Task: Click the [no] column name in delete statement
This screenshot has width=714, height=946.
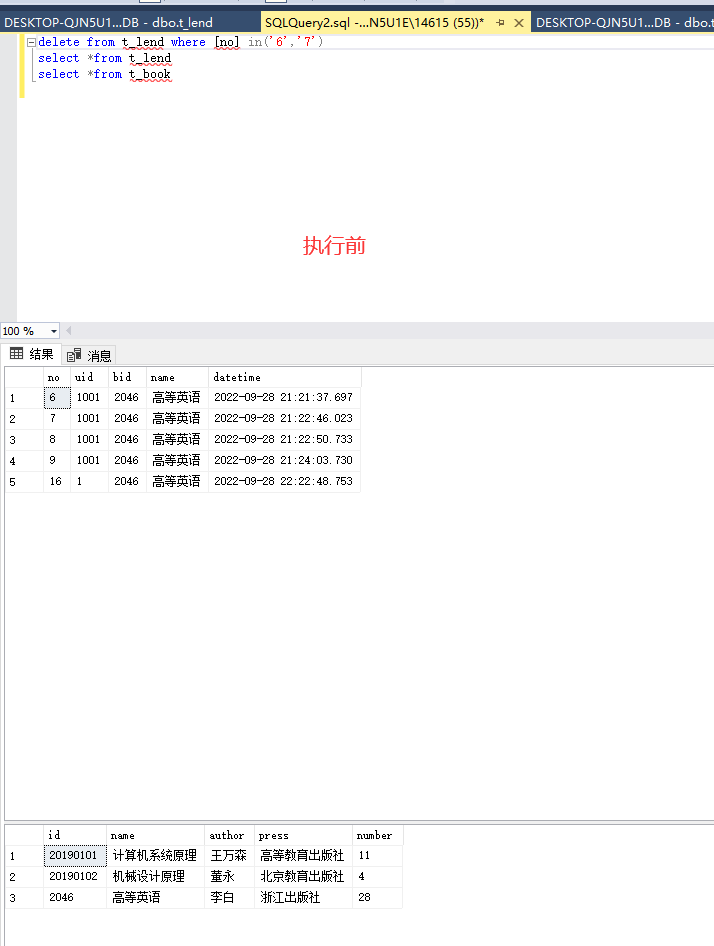Action: pos(227,42)
